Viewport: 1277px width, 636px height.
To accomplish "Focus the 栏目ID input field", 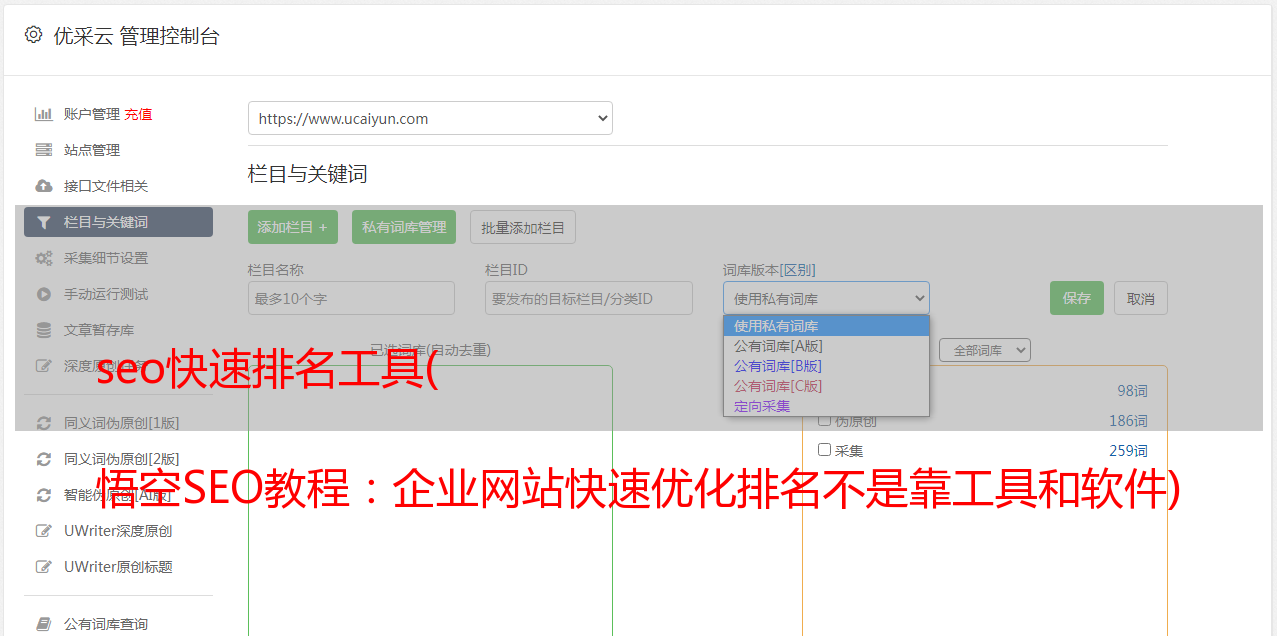I will click(589, 298).
